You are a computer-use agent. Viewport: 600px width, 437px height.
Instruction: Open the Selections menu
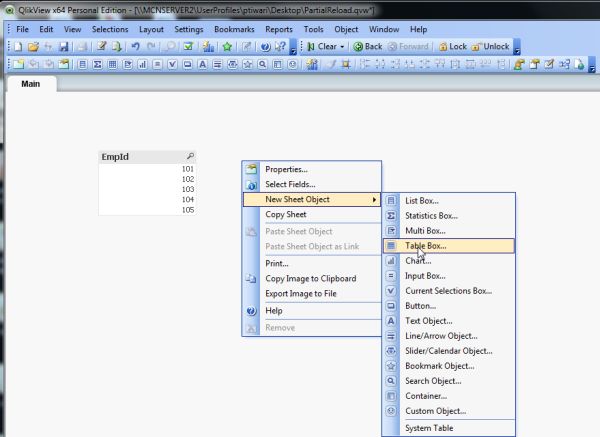click(x=110, y=29)
